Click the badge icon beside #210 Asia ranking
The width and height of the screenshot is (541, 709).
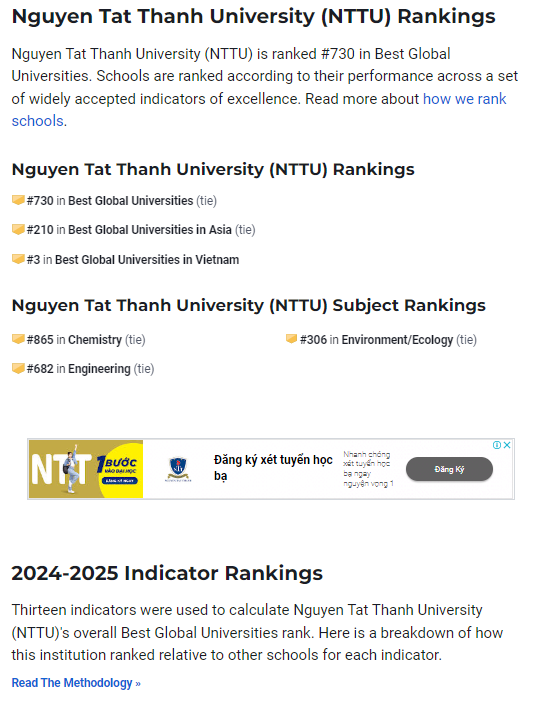pyautogui.click(x=18, y=229)
